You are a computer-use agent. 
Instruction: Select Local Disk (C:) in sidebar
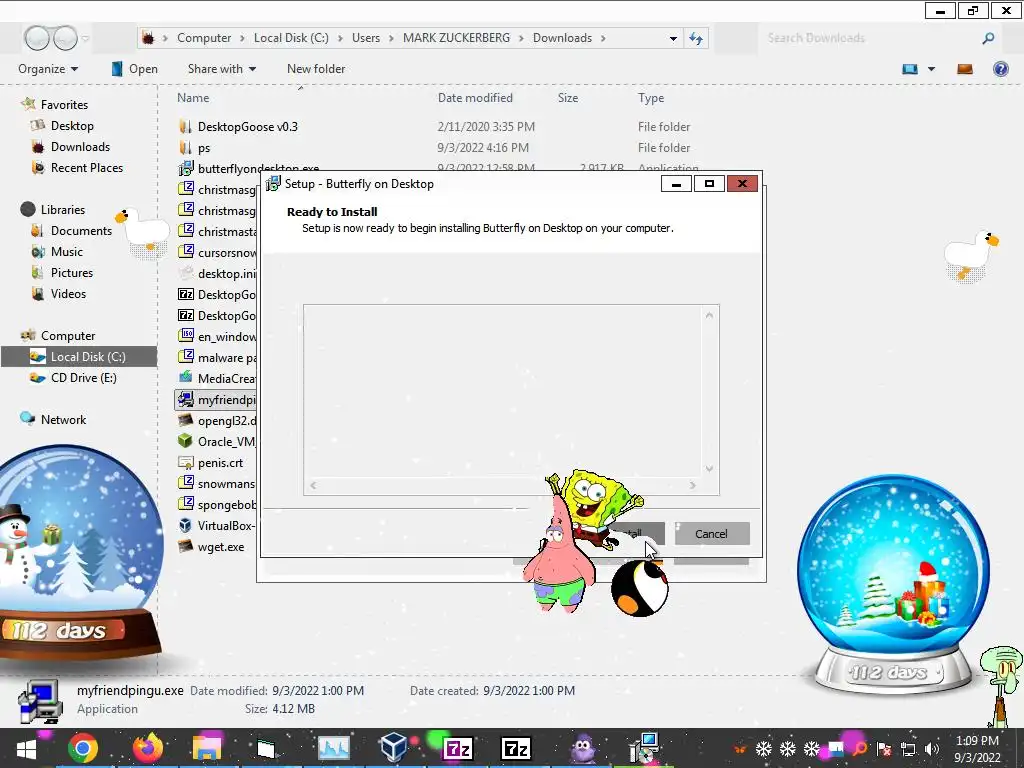click(79, 357)
